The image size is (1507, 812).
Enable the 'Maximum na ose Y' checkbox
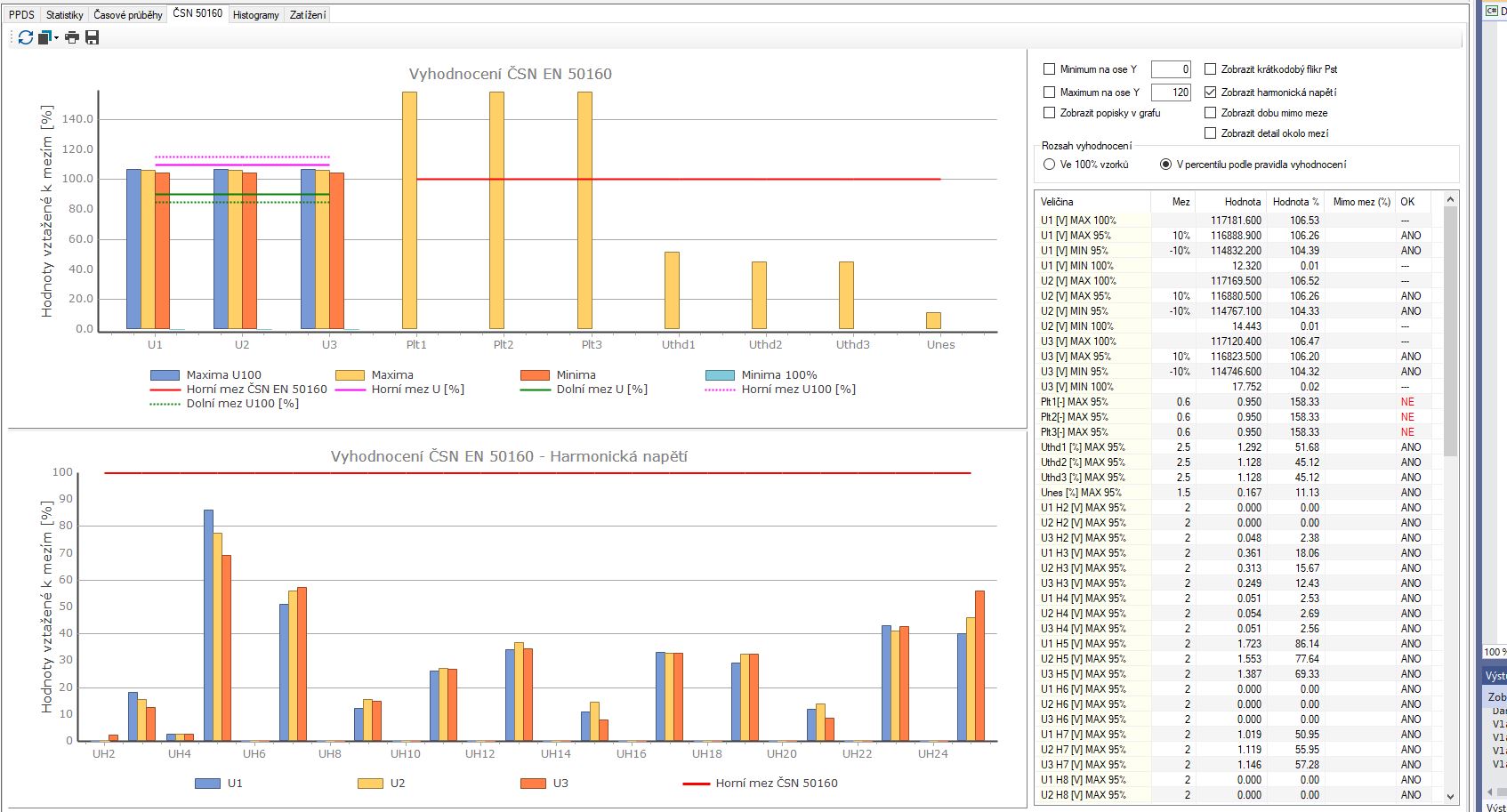(x=1049, y=92)
